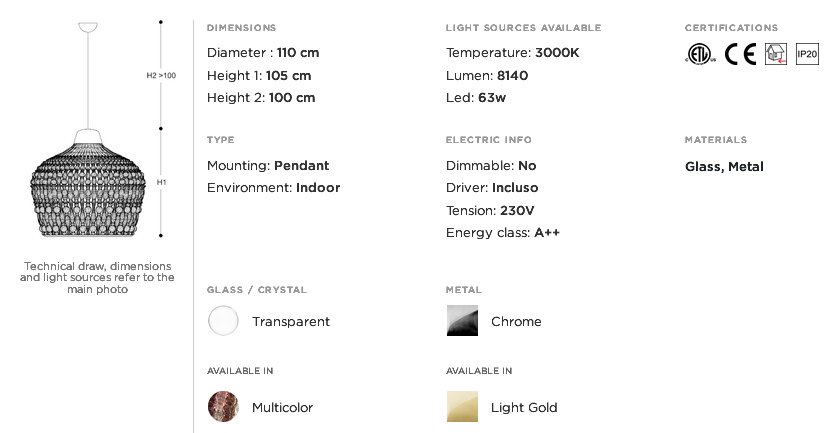Screen dimensions: 828x433
Task: Choose the Light Gold metal swatch
Action: coord(462,407)
